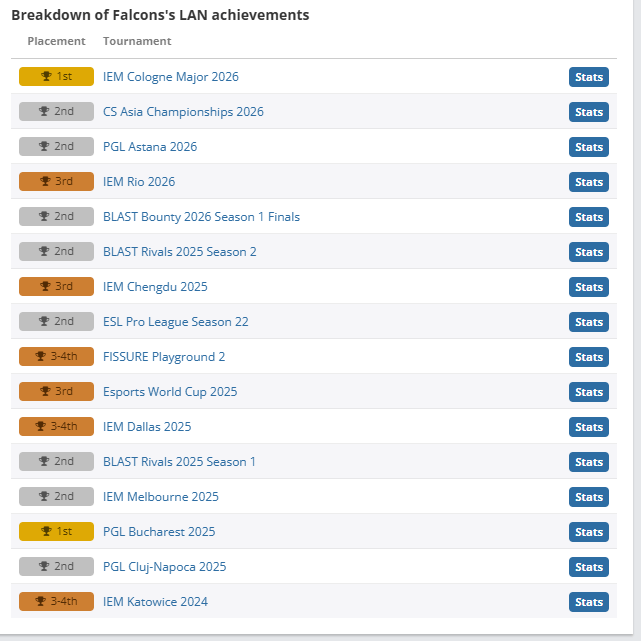Click the gold 1st badge for IEM Cologne Major
The image size is (641, 641).
click(56, 76)
